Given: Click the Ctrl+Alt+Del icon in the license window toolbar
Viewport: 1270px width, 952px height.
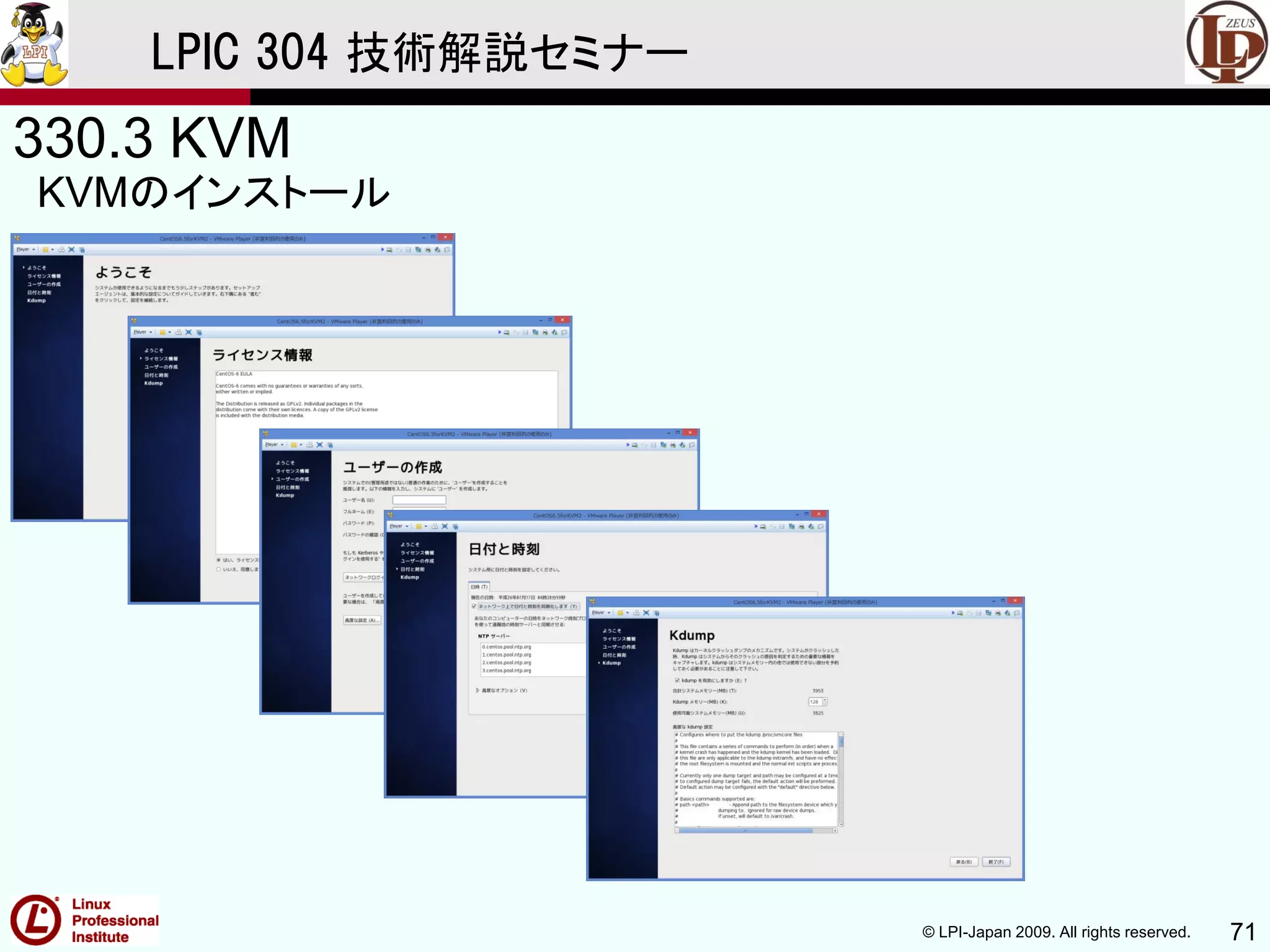Looking at the screenshot, I should (x=179, y=332).
